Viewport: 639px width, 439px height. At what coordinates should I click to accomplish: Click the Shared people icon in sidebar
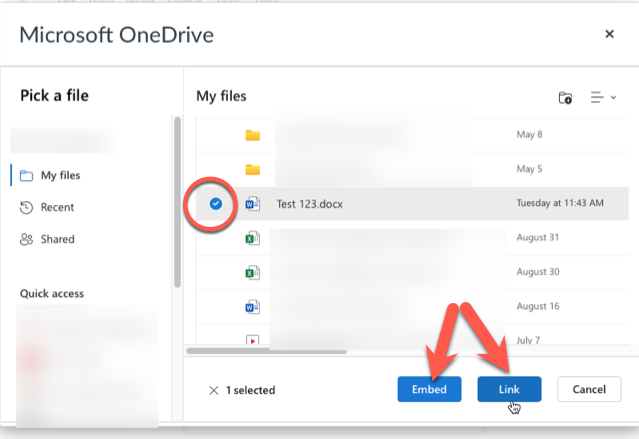click(26, 239)
